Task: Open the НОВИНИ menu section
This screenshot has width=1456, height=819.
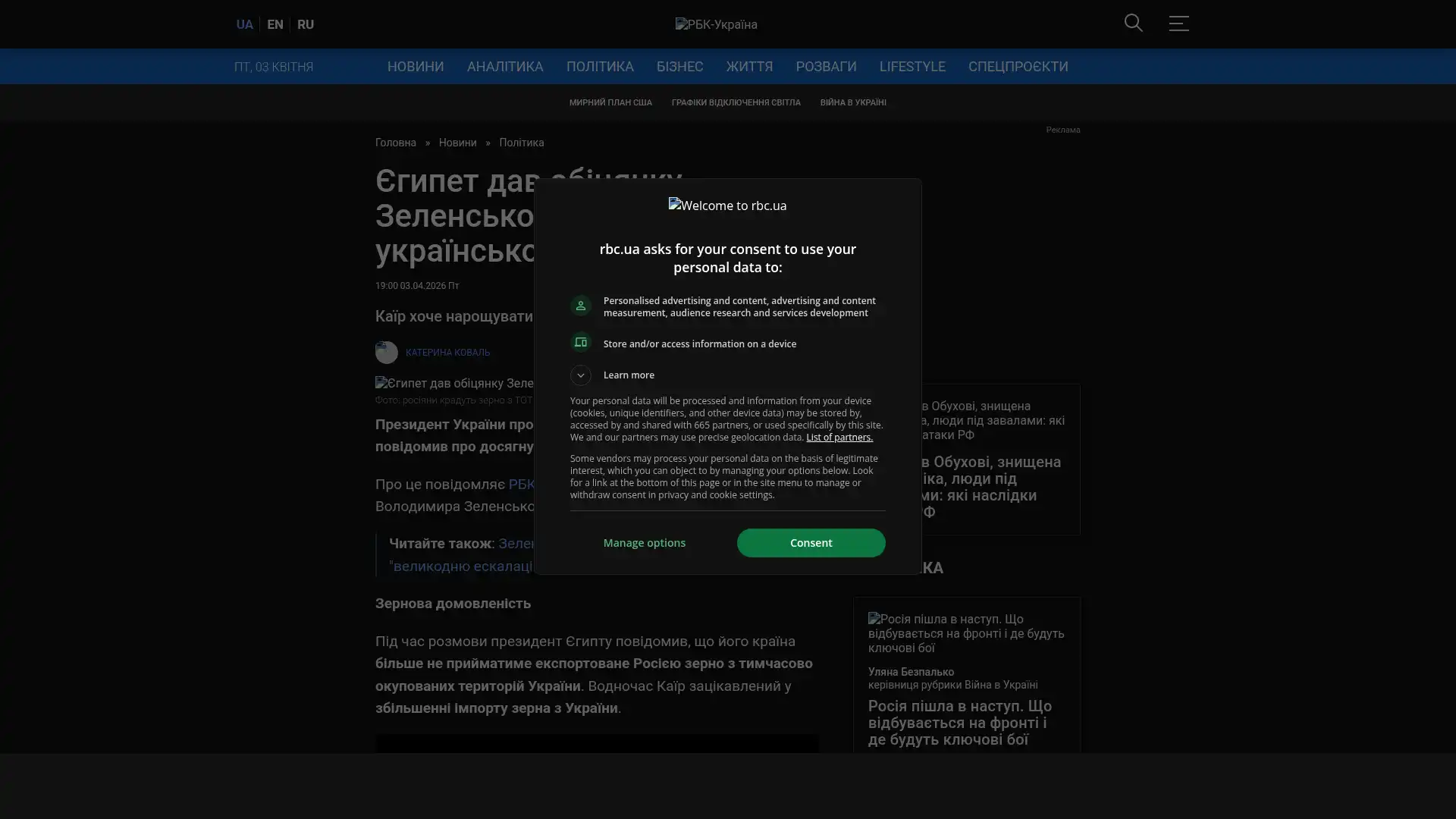Action: (x=416, y=67)
